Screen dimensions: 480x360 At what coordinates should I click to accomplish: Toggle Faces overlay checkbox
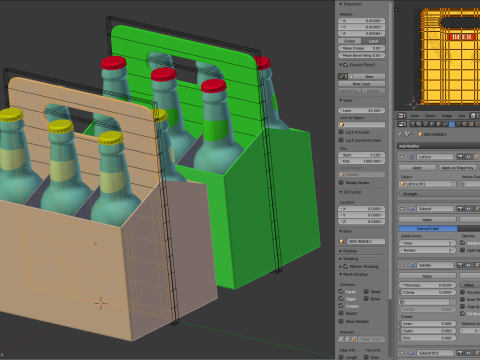(341, 291)
